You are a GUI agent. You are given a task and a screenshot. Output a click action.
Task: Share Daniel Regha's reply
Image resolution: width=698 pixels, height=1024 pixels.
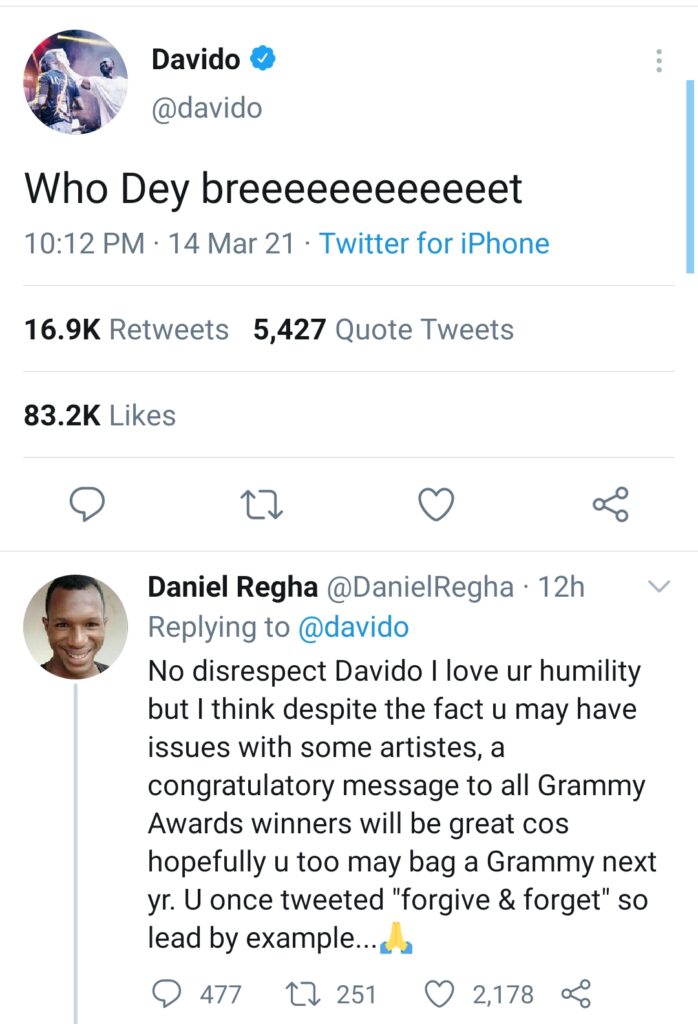click(576, 993)
